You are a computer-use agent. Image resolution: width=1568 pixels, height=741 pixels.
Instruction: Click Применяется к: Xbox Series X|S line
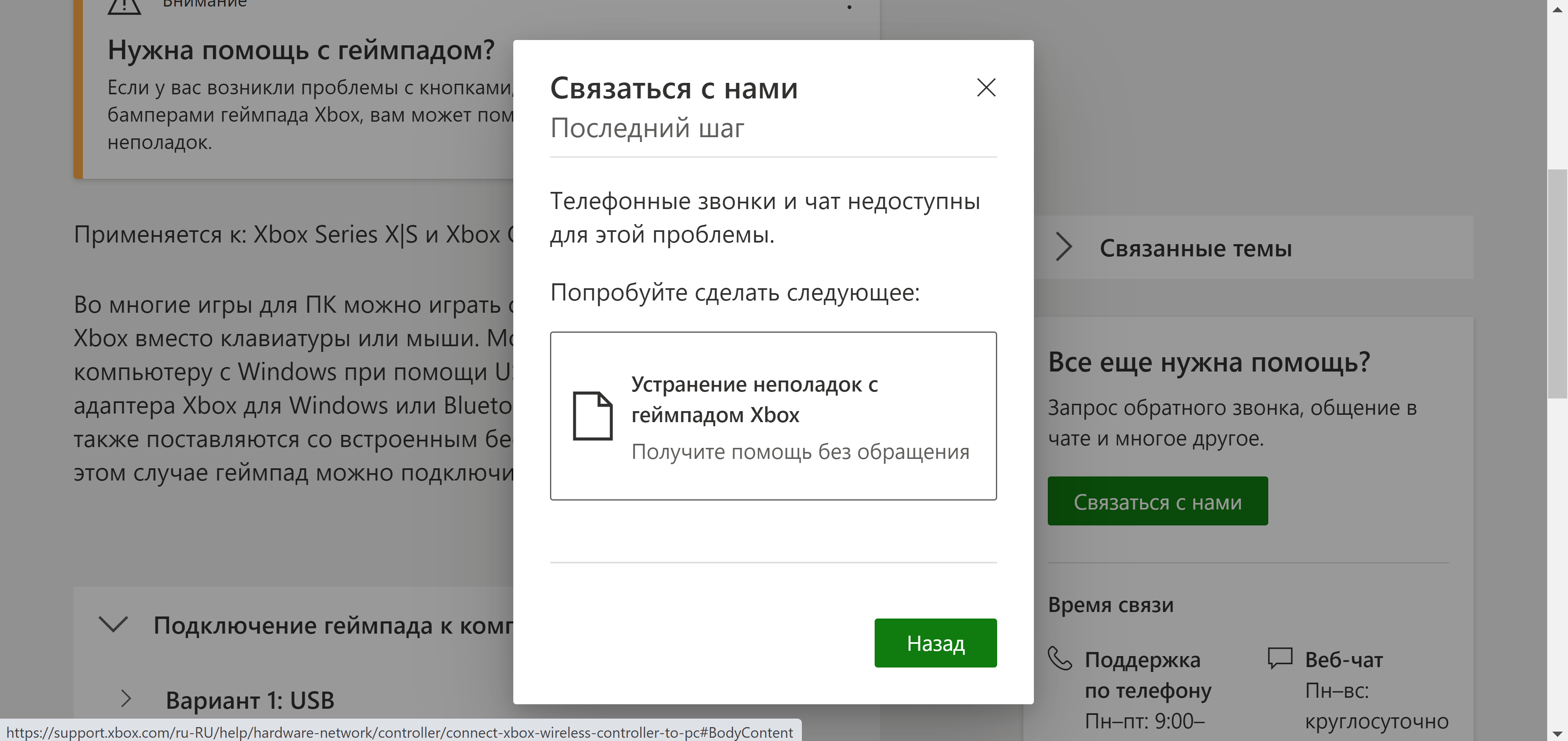click(x=294, y=234)
